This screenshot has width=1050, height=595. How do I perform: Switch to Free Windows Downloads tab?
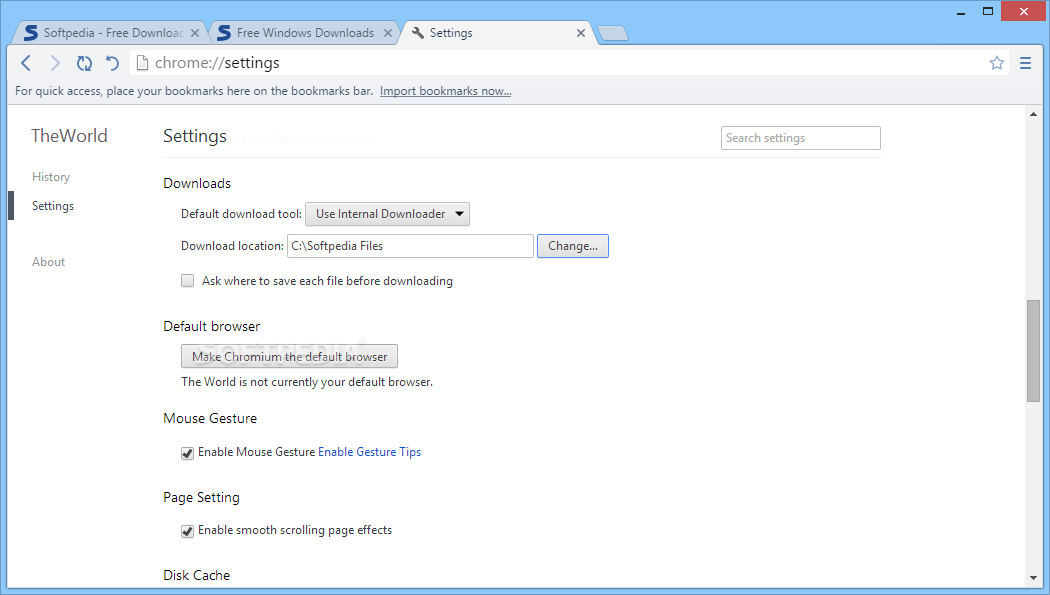(305, 33)
